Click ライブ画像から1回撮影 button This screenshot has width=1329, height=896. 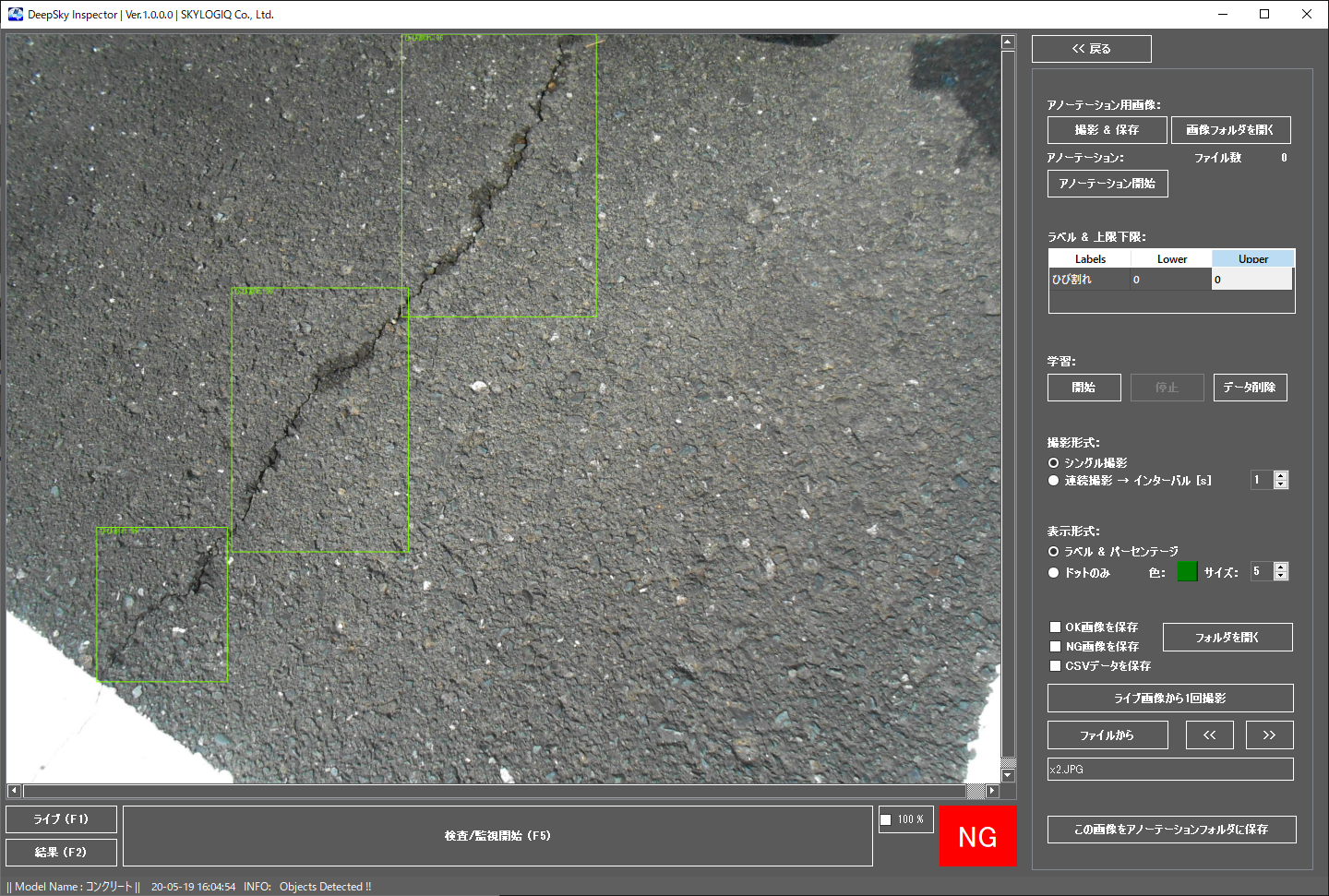click(1170, 699)
